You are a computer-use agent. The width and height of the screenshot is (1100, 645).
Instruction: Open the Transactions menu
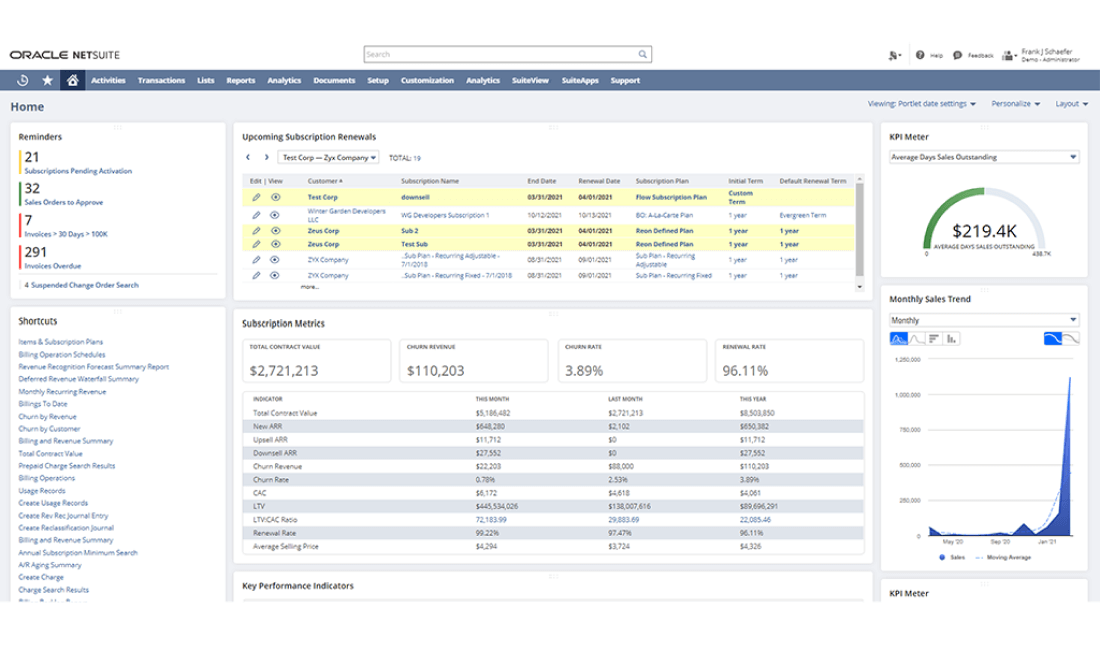(x=161, y=81)
